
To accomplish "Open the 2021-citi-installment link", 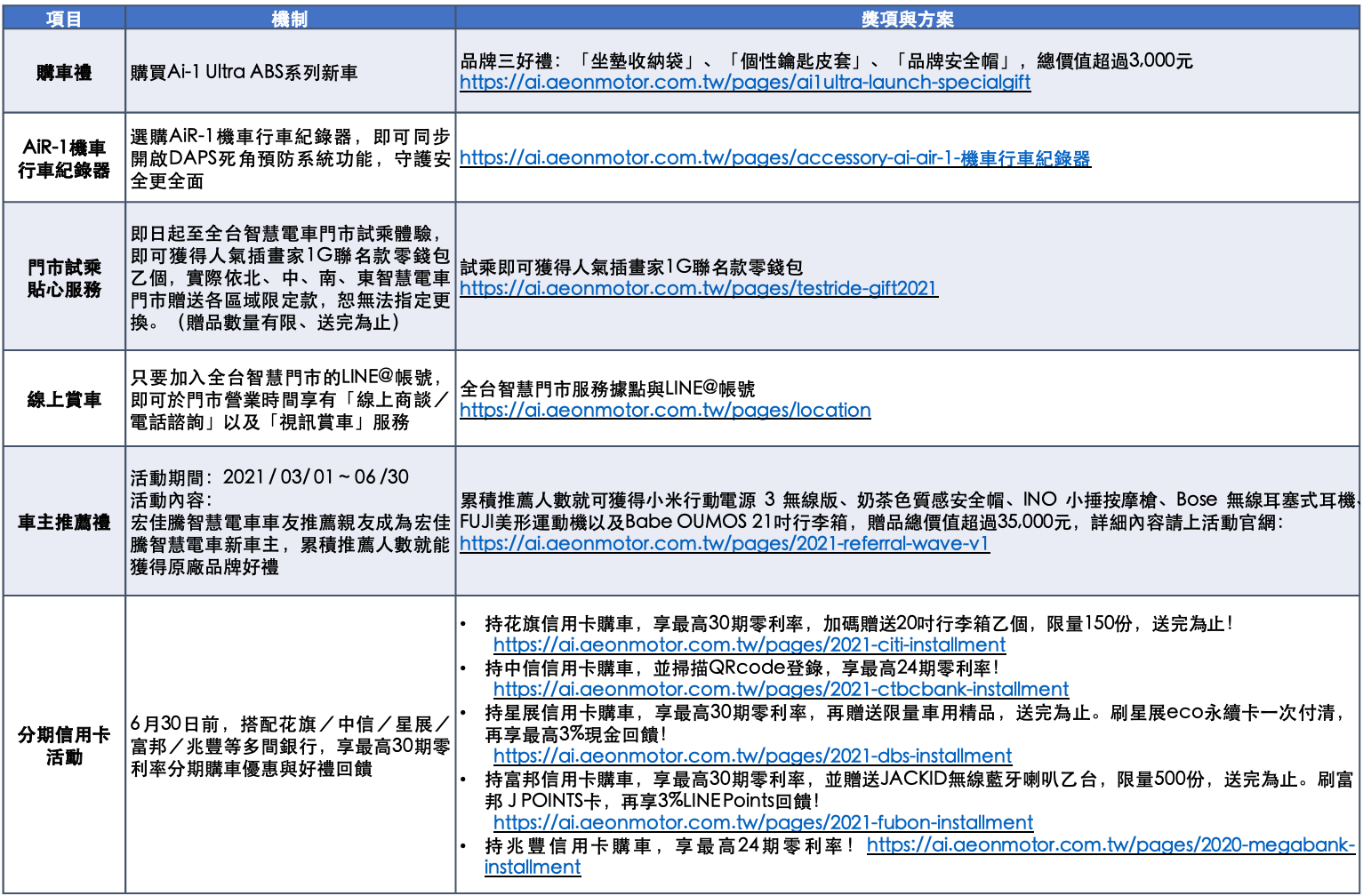I will tap(750, 645).
